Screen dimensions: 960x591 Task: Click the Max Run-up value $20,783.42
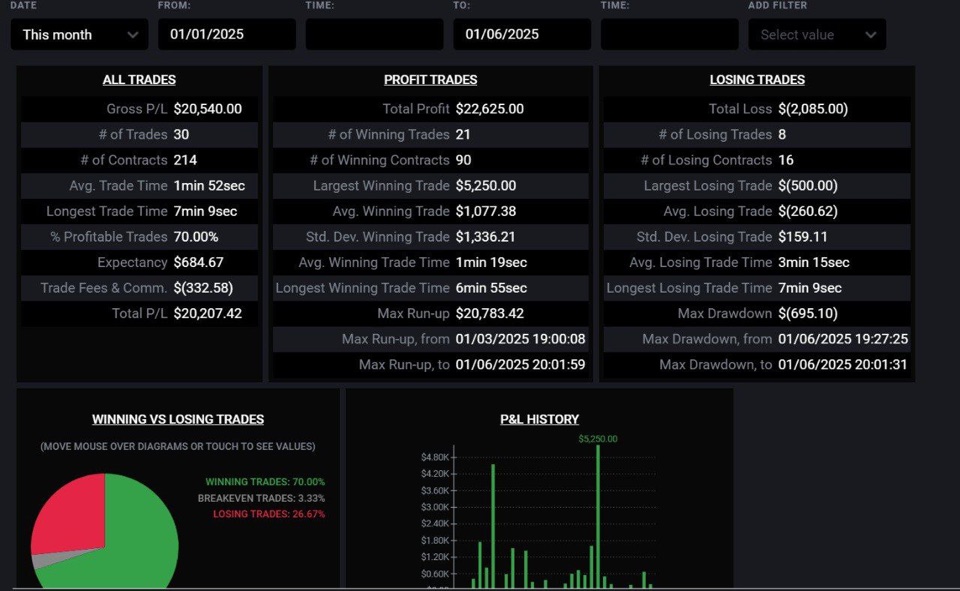coord(490,314)
